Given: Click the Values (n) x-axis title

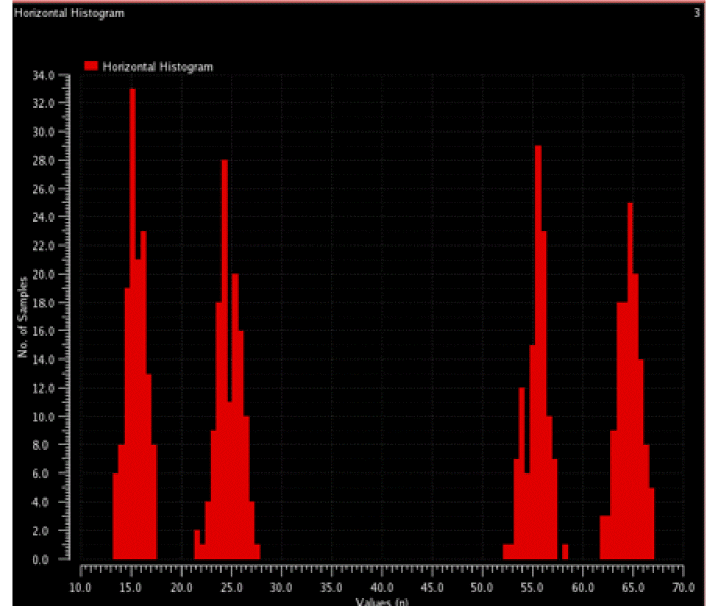Looking at the screenshot, I should pyautogui.click(x=382, y=601).
